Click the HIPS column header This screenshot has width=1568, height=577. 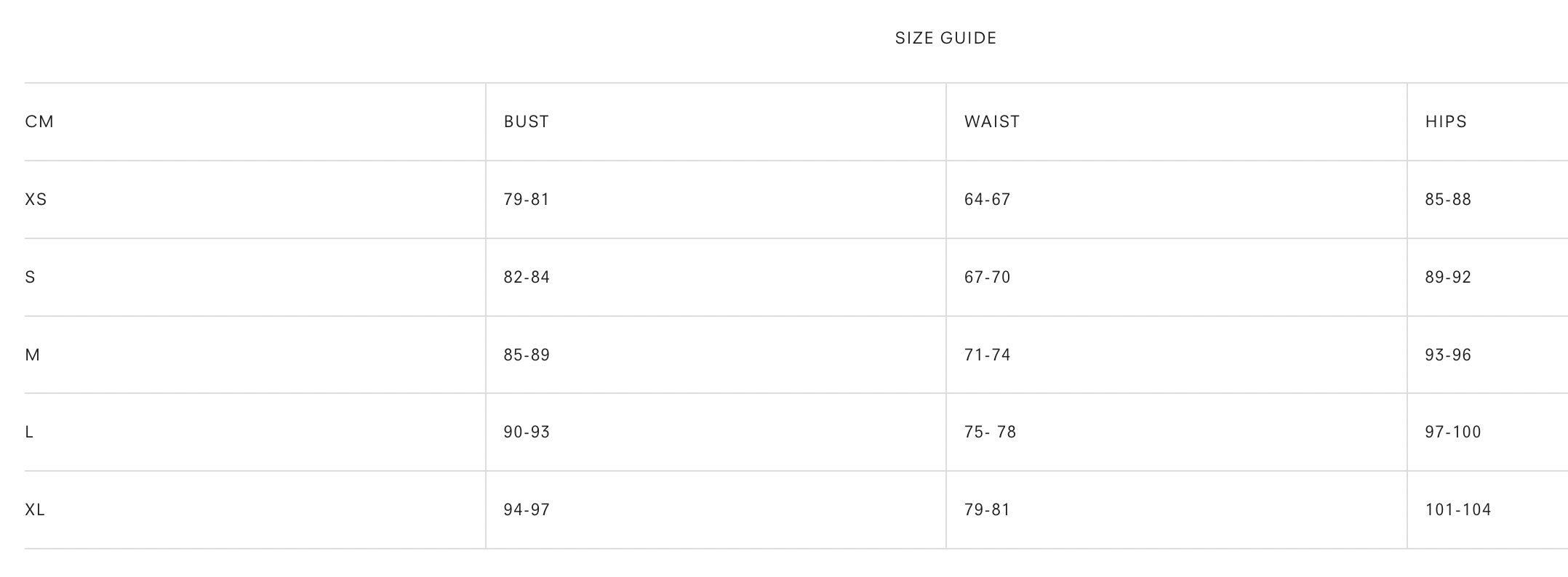point(1446,122)
